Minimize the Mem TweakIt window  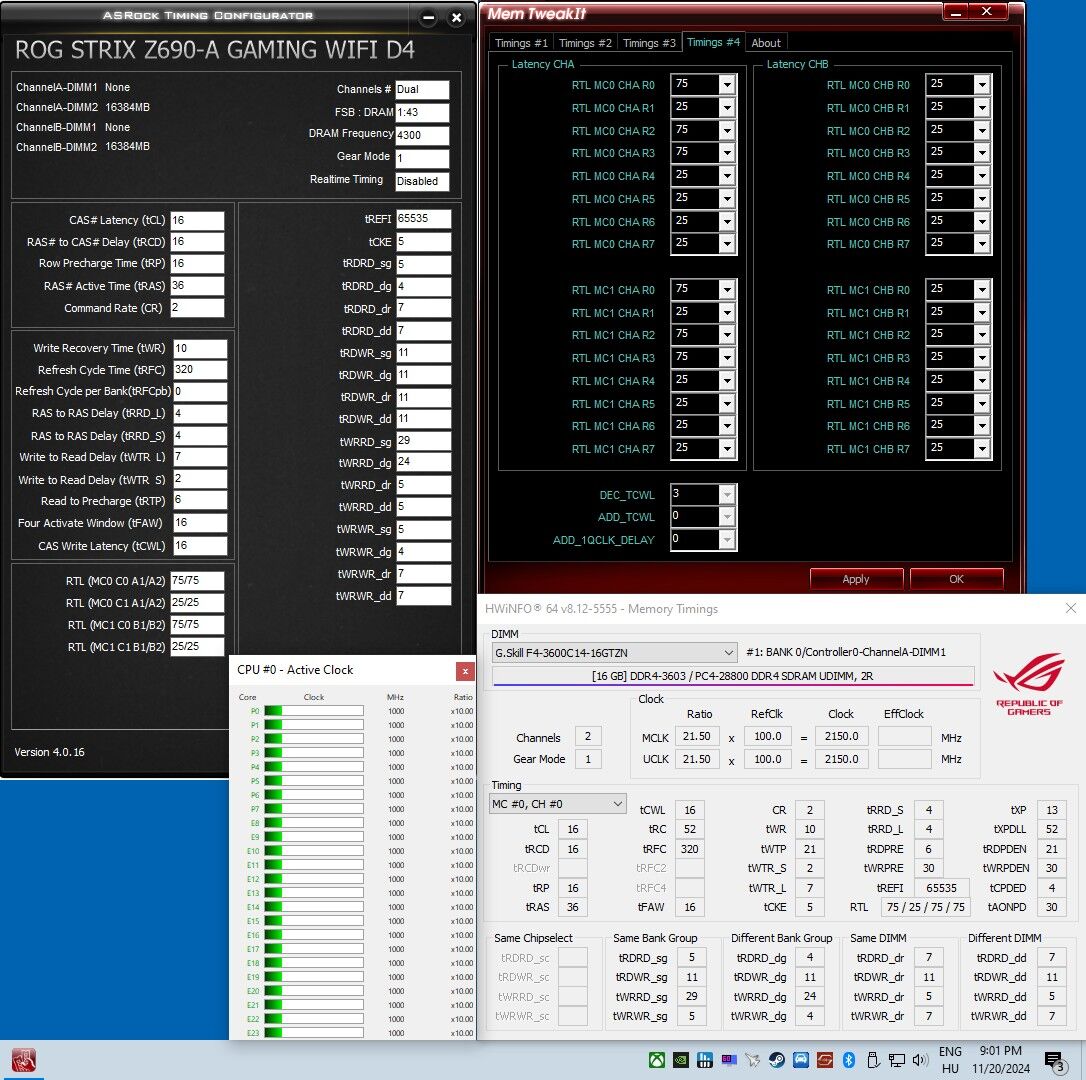click(x=956, y=12)
